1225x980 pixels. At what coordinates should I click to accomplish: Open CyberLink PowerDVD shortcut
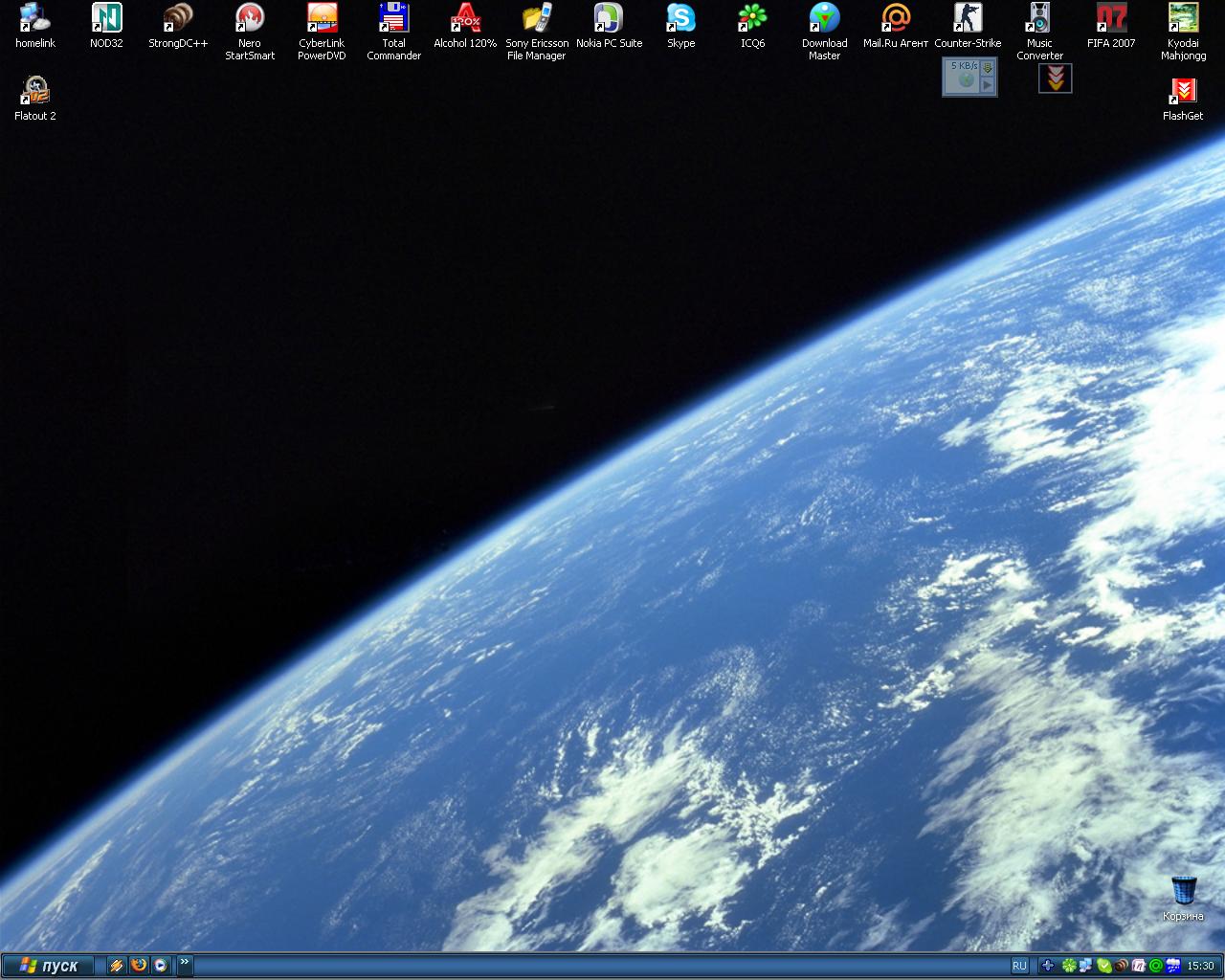click(x=322, y=32)
